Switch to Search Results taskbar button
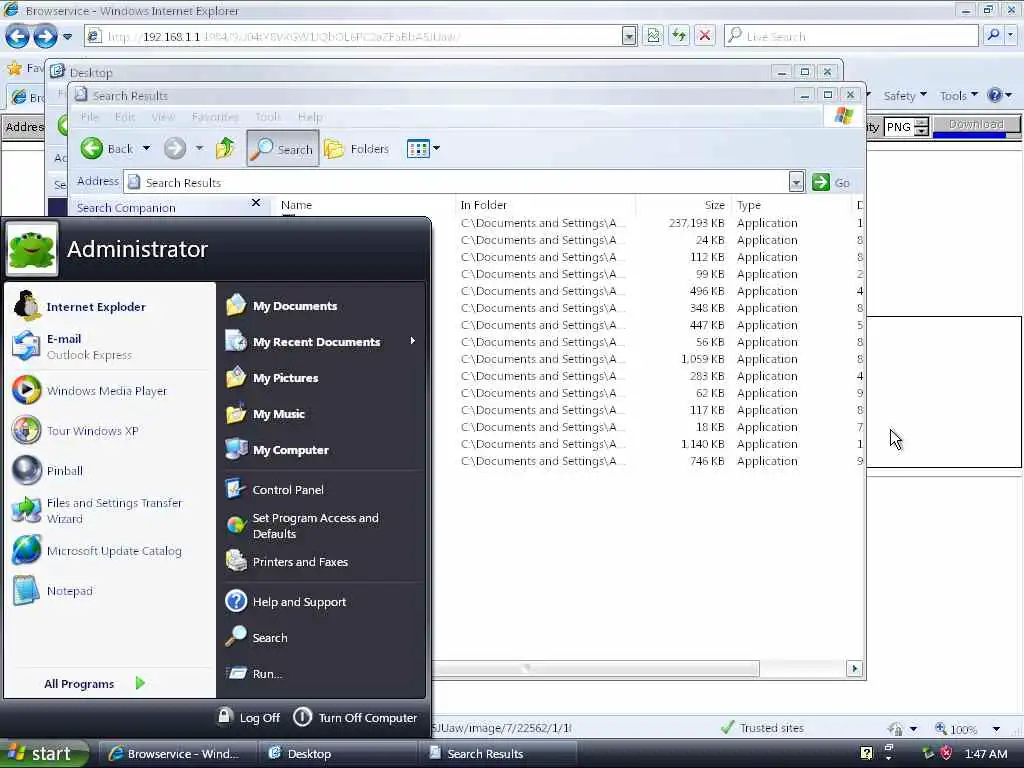 click(498, 754)
